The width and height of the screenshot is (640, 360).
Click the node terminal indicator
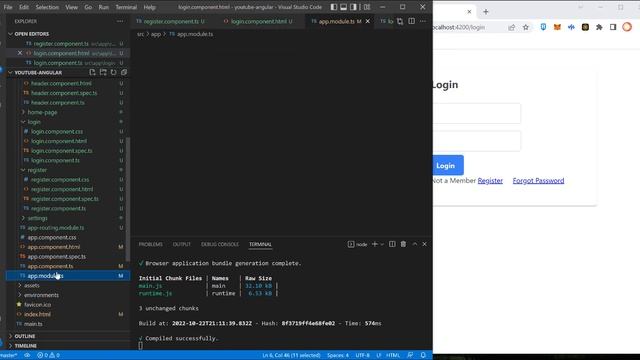click(x=358, y=244)
